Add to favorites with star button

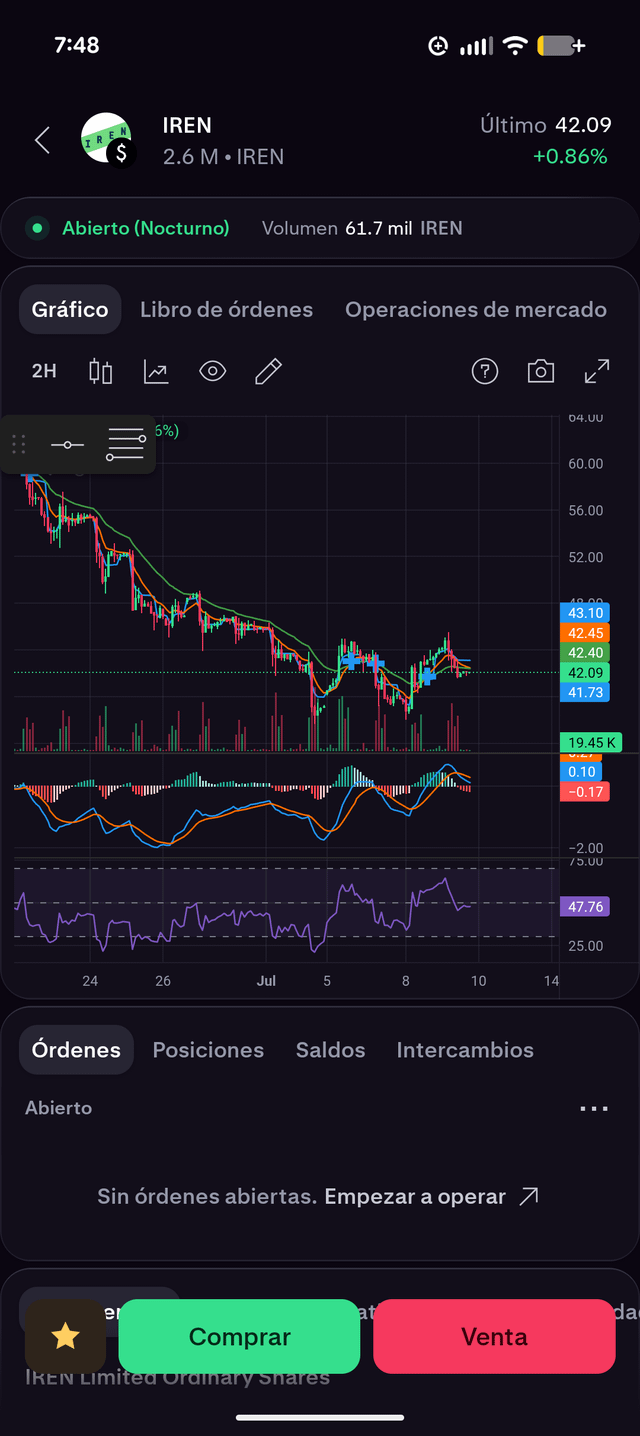(65, 1336)
